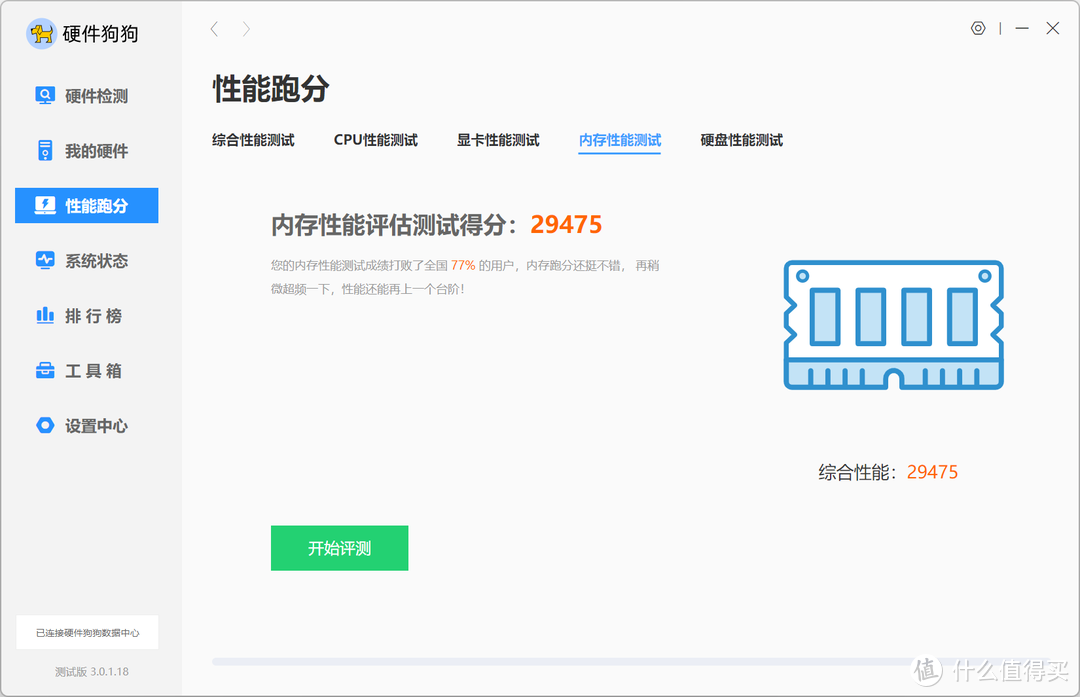Select the 综合性能测试 tab
The image size is (1080, 697).
coord(252,140)
